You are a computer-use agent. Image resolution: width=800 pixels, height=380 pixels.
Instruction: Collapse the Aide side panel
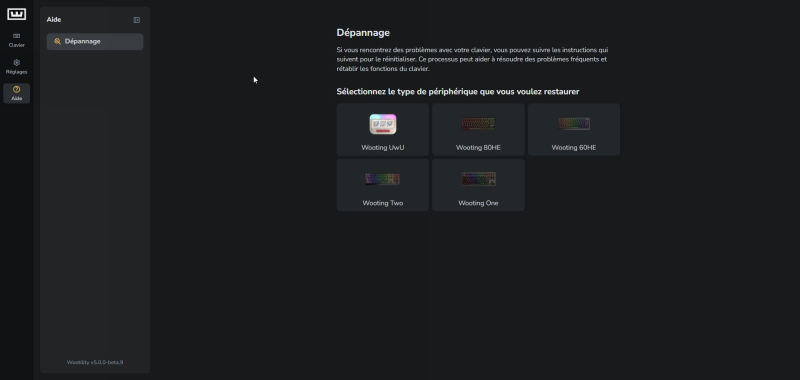tap(137, 20)
